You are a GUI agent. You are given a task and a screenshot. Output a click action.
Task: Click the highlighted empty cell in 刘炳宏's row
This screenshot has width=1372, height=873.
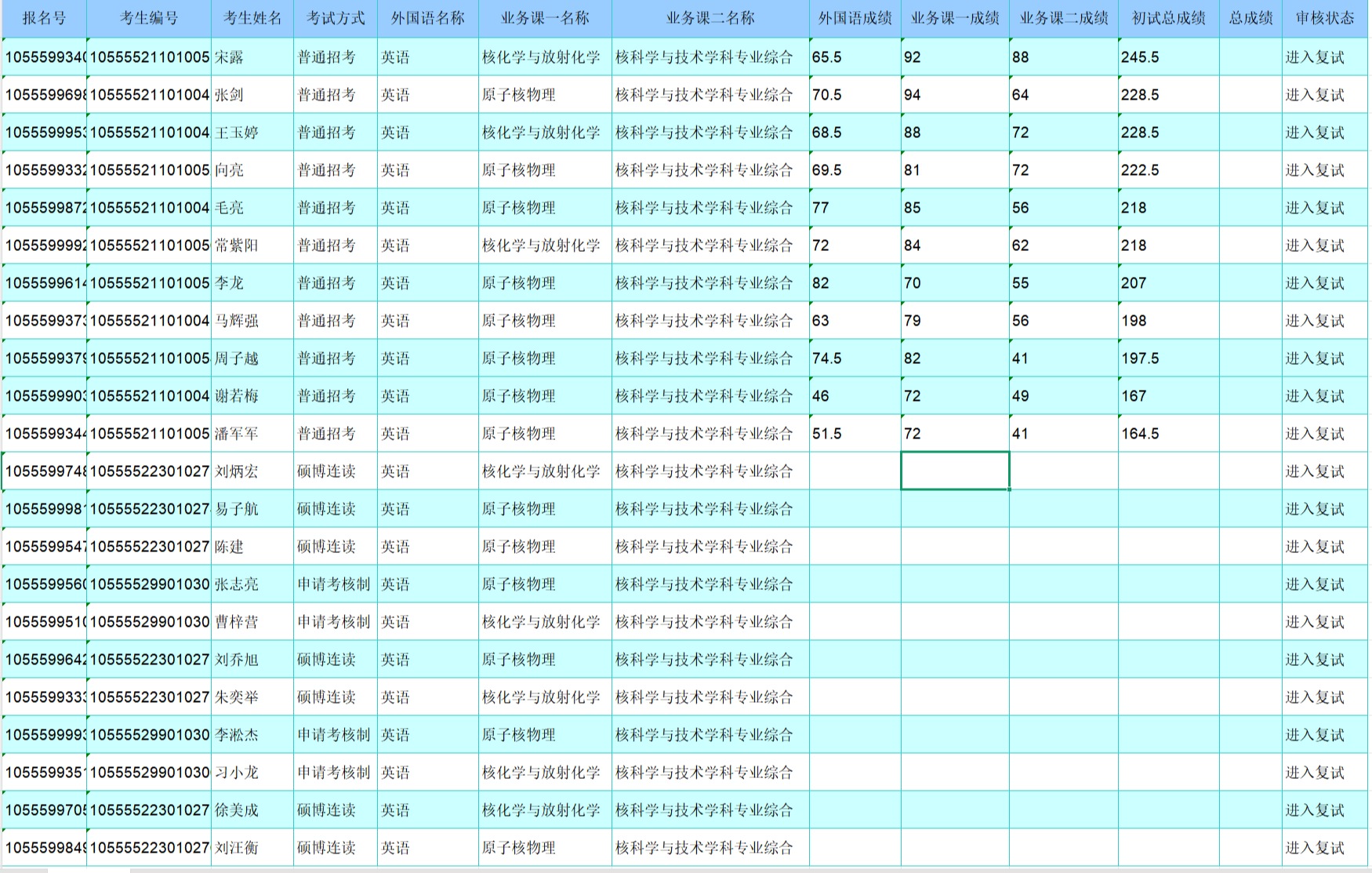955,471
